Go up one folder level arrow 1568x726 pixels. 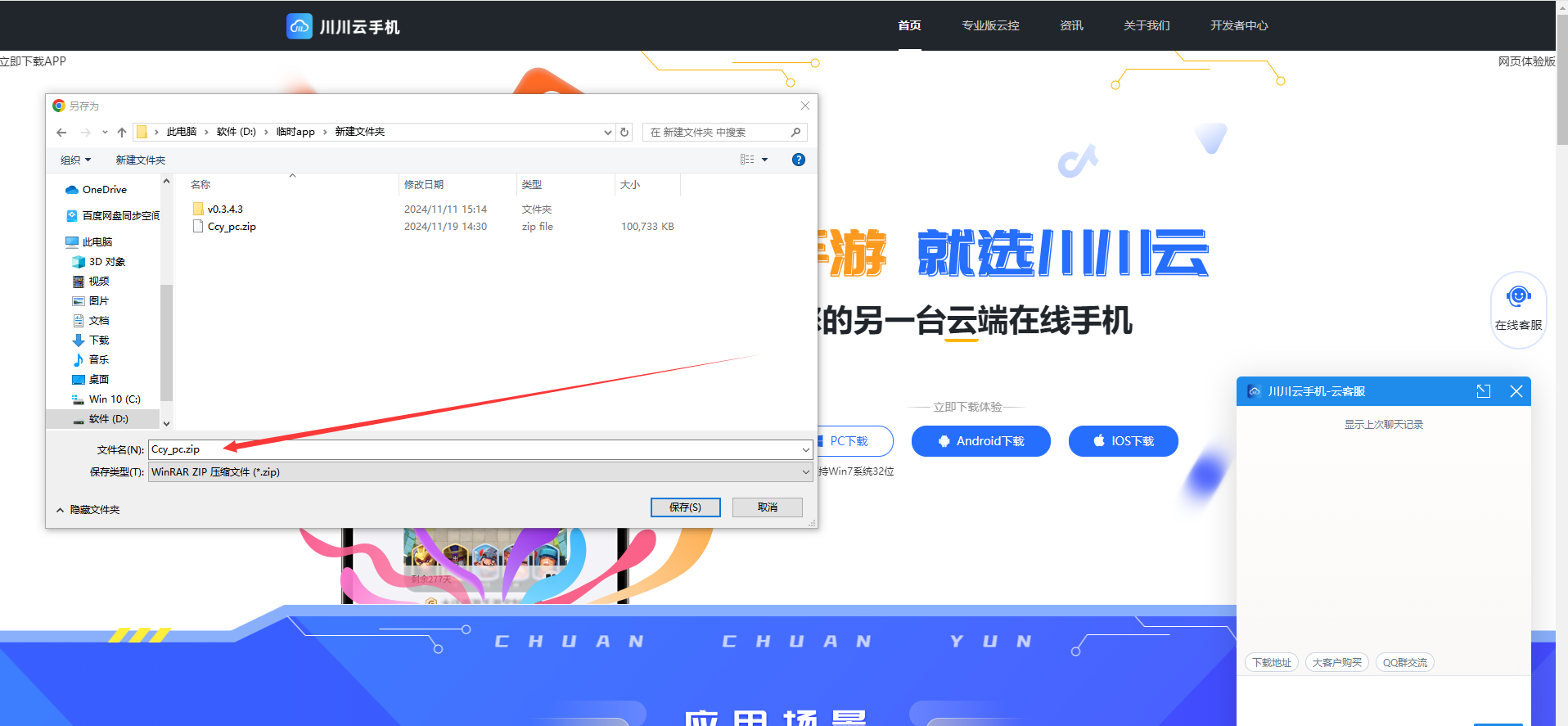[122, 132]
